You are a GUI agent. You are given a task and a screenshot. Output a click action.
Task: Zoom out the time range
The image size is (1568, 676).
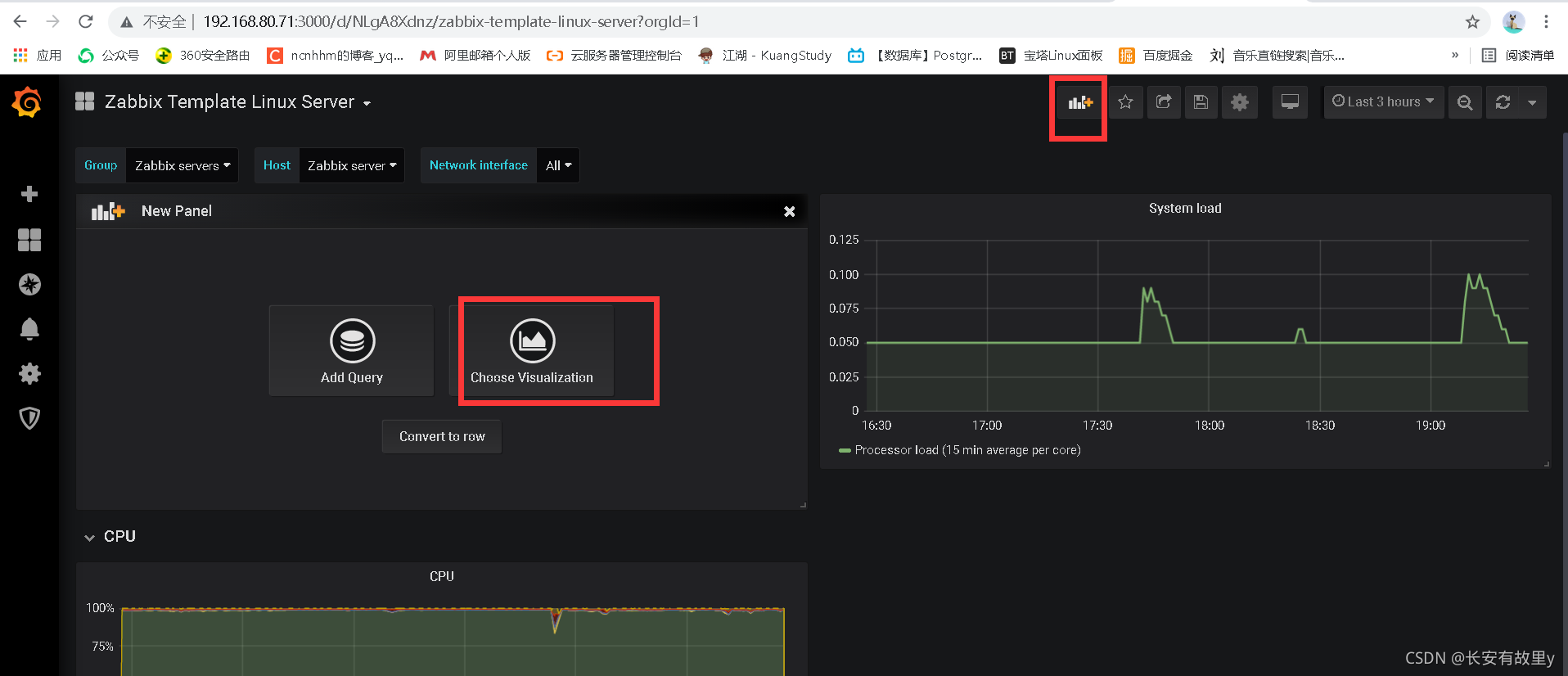click(1465, 102)
